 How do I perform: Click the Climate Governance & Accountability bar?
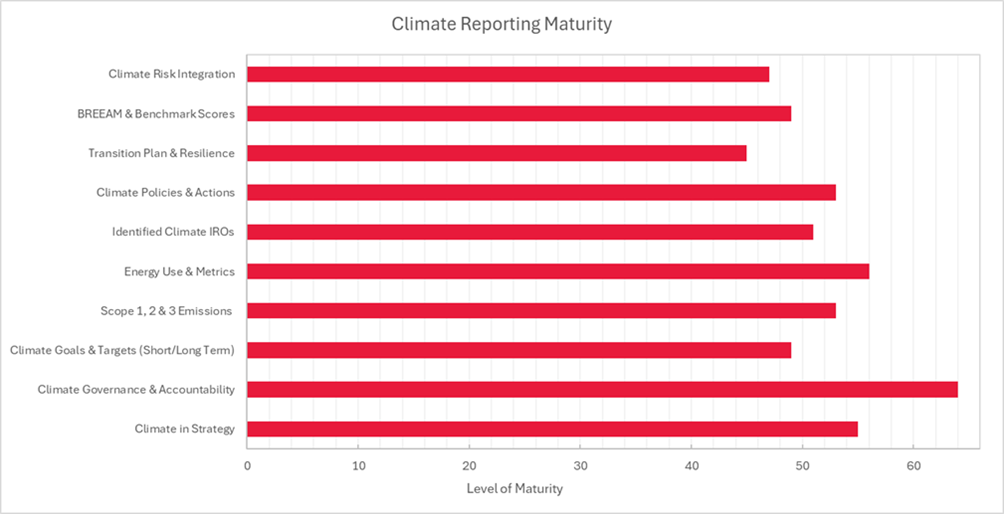[602, 389]
